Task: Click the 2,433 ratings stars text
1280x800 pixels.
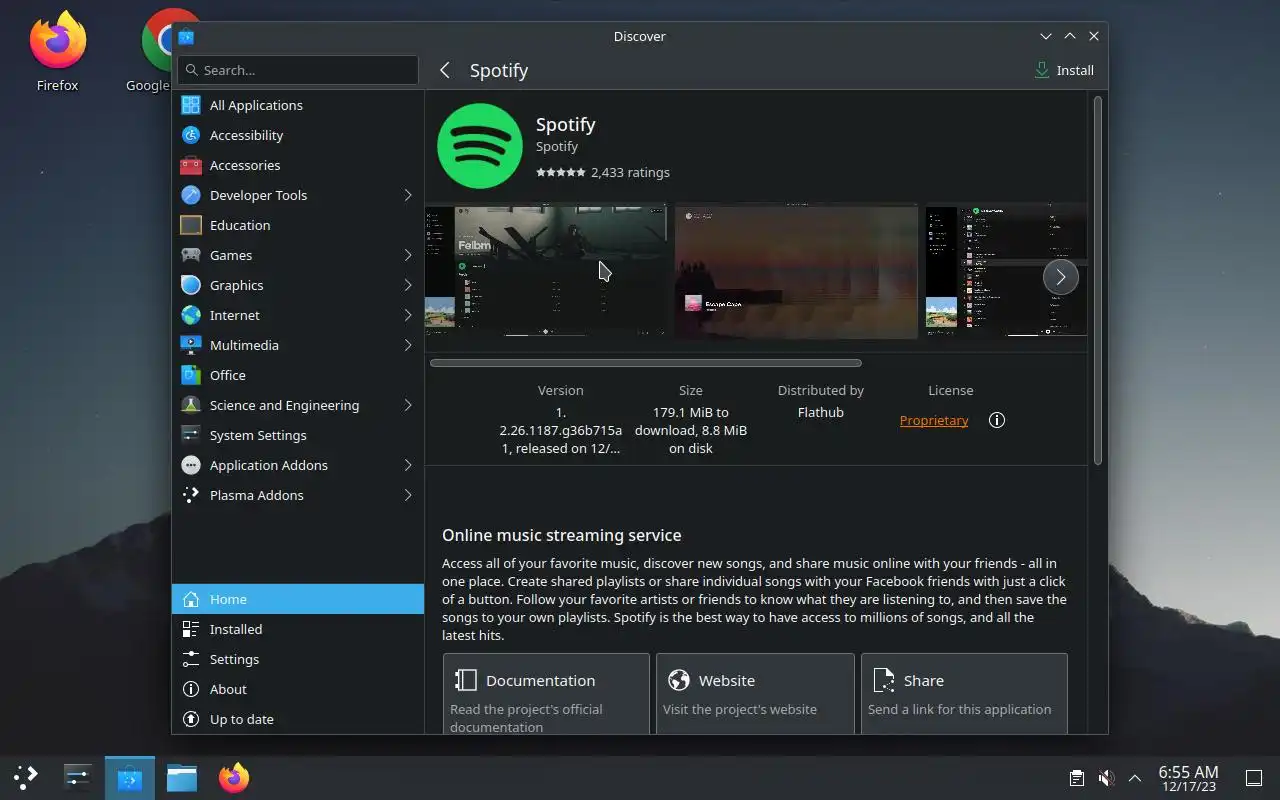Action: 603,172
